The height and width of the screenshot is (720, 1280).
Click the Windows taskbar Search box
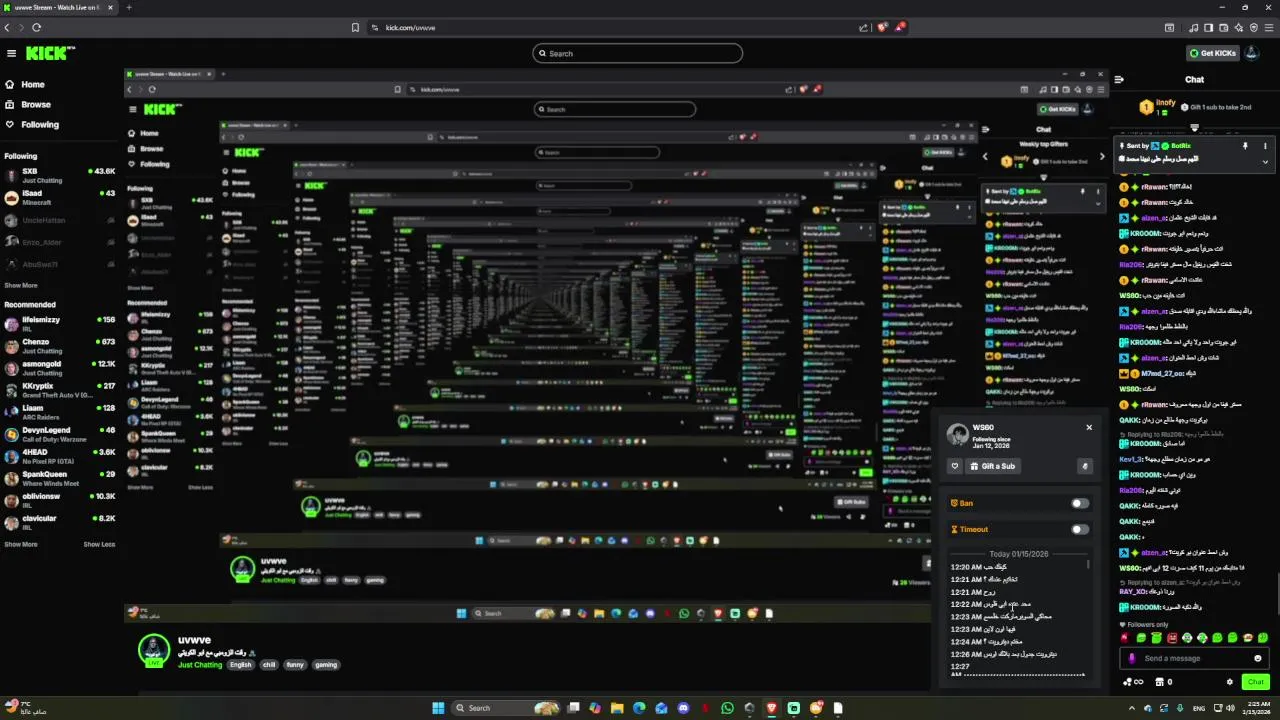point(505,708)
